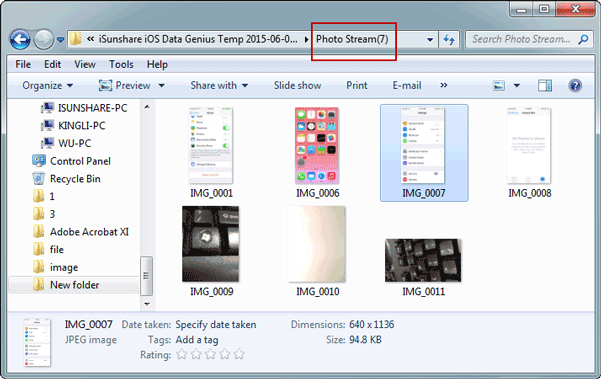Open the Help question mark icon
This screenshot has height=379, width=601.
click(575, 85)
